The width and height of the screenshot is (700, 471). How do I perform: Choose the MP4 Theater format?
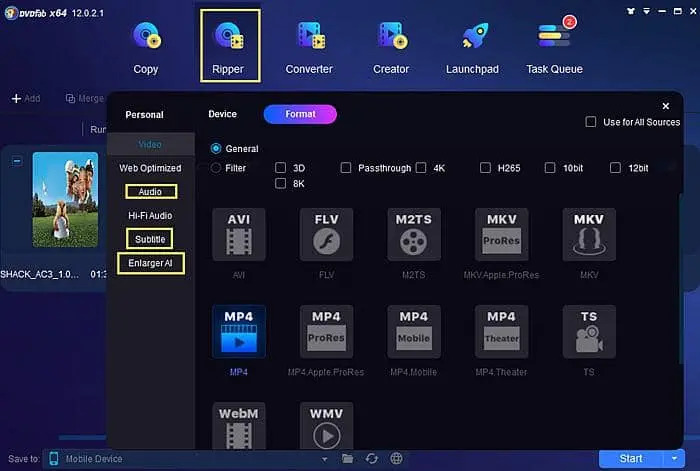pos(501,332)
